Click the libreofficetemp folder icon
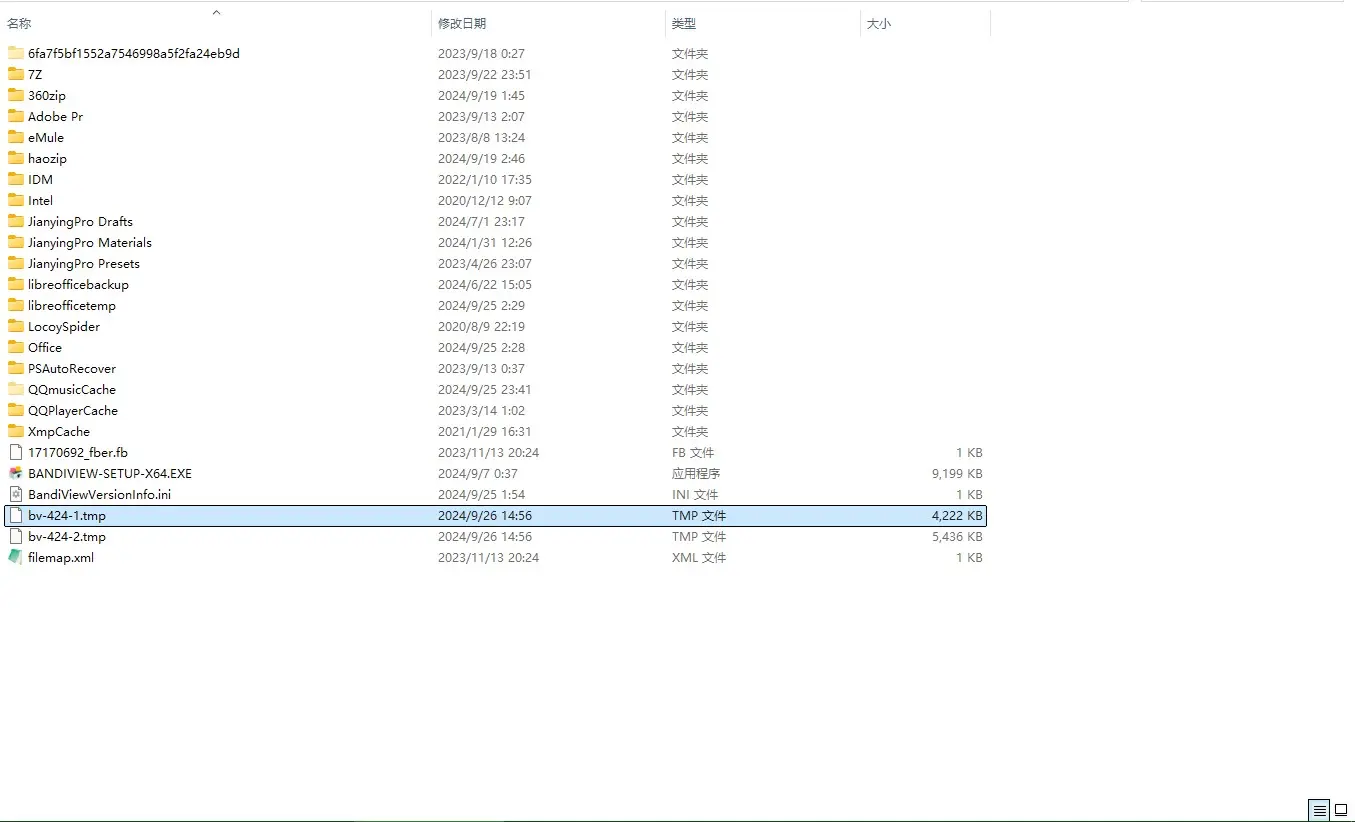This screenshot has height=822, width=1355. [15, 305]
